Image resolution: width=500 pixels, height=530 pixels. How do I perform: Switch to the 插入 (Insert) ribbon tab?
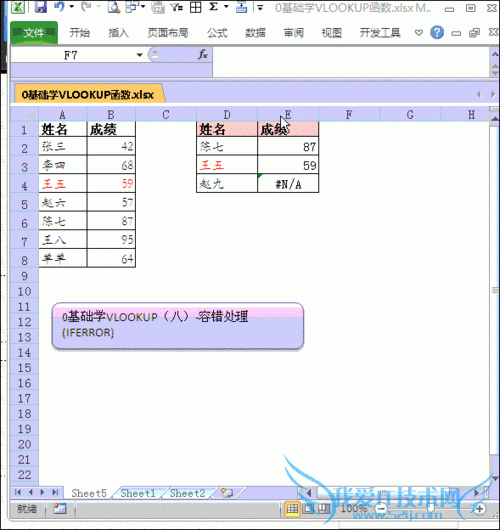click(118, 33)
